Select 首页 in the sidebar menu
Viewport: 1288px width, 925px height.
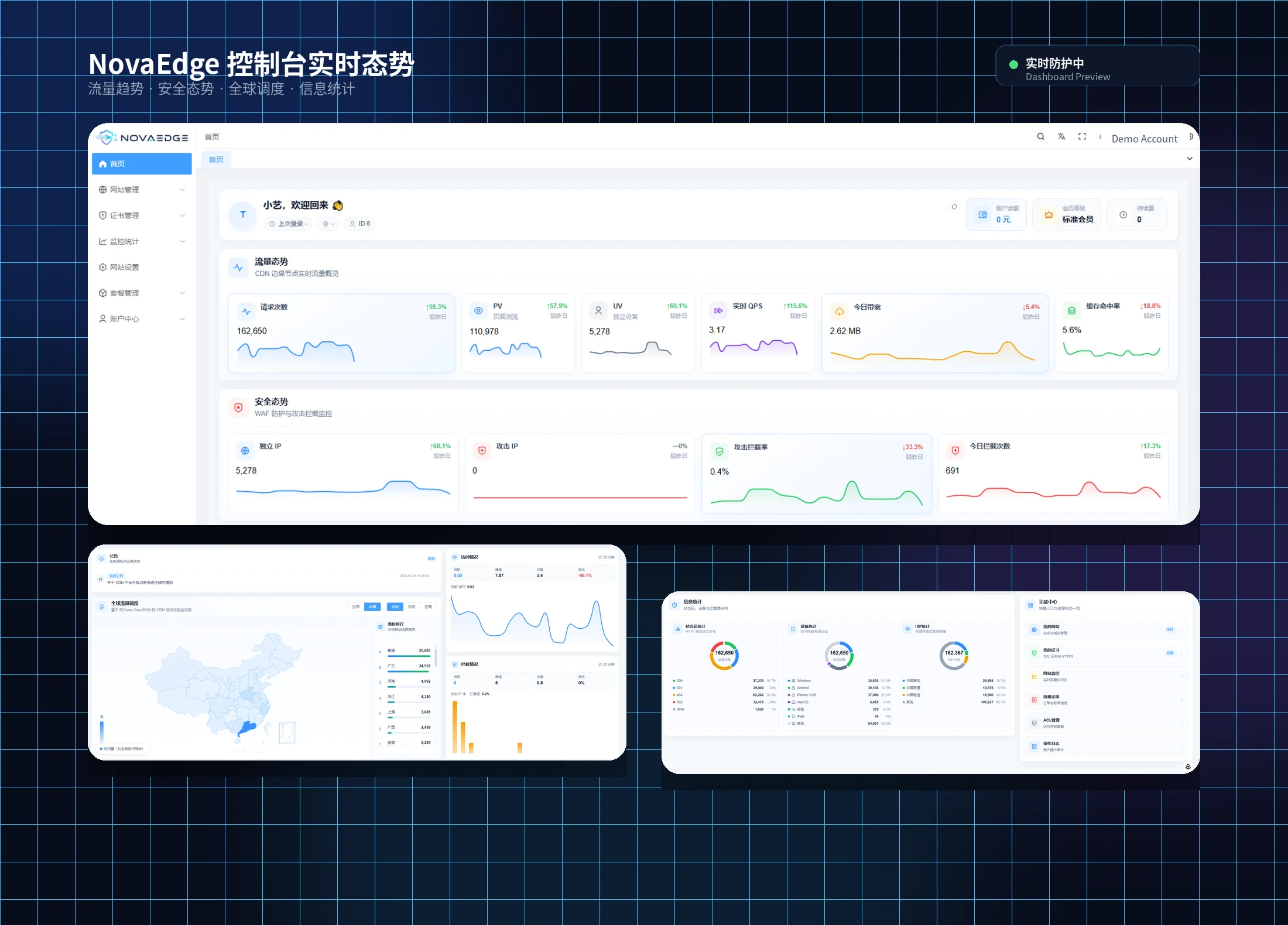142,164
